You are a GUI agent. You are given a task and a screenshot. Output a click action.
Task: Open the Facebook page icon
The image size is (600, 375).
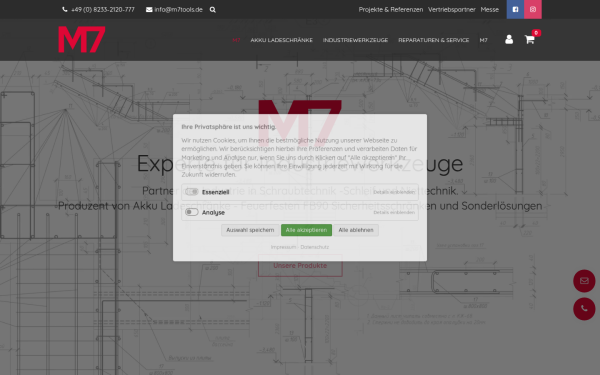pos(515,9)
